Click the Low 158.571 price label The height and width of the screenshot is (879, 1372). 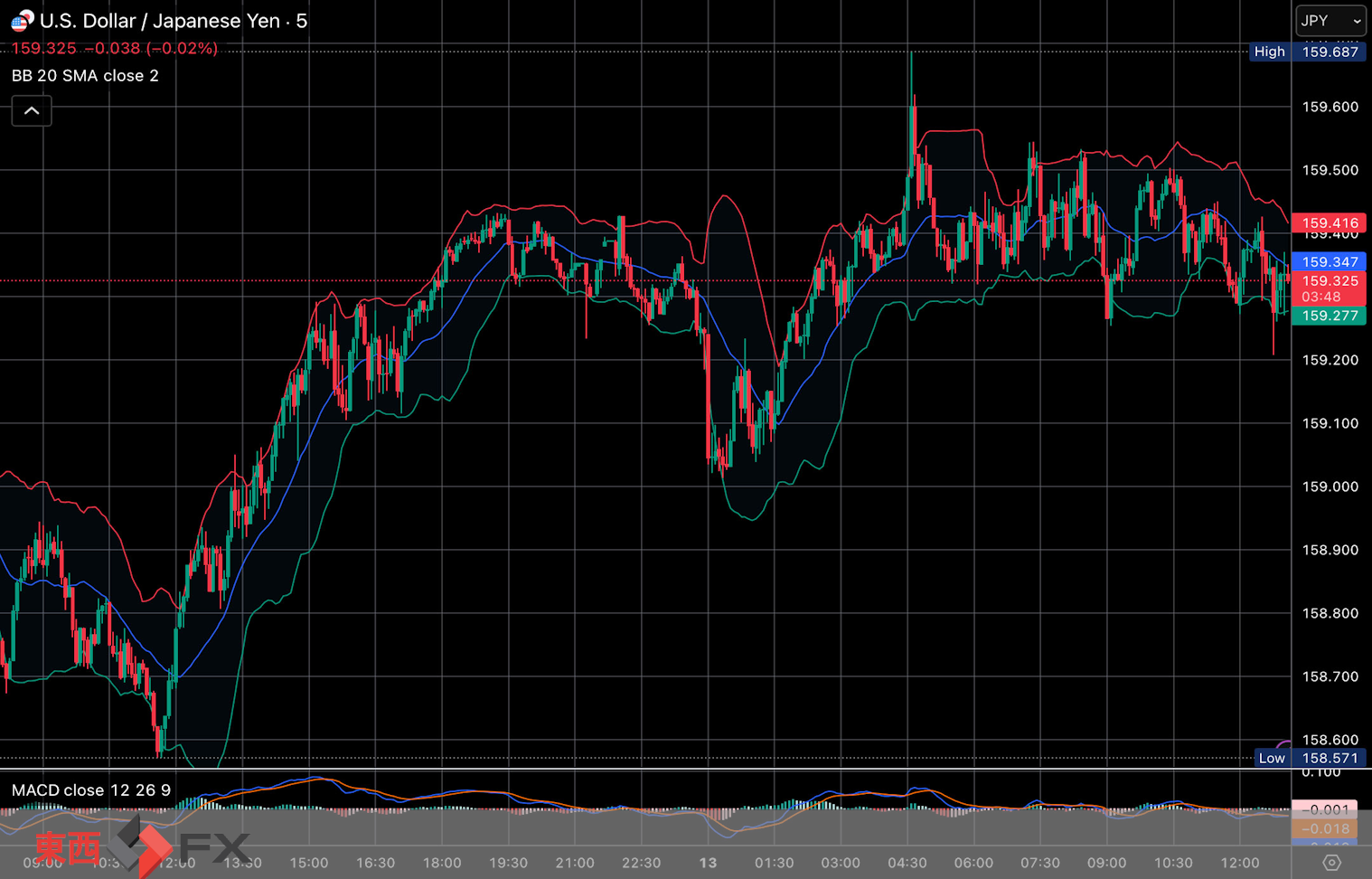[x=1309, y=758]
